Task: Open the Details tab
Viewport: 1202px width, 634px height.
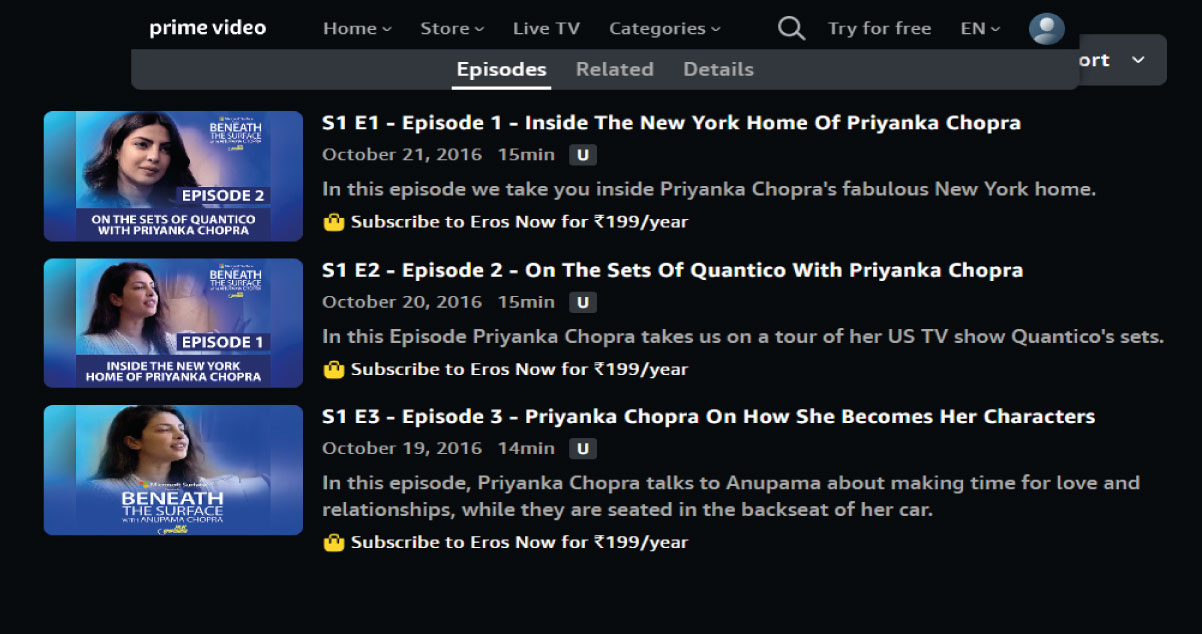Action: point(718,69)
